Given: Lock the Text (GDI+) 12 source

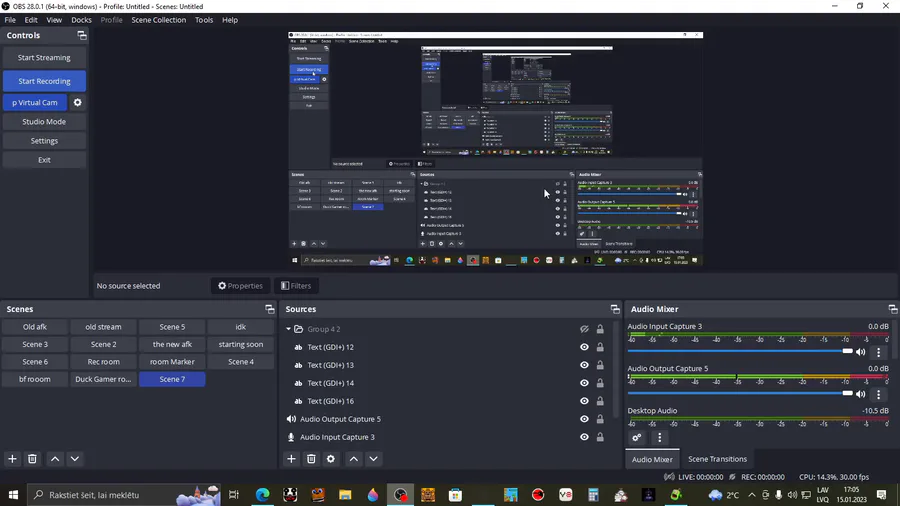Looking at the screenshot, I should [600, 347].
